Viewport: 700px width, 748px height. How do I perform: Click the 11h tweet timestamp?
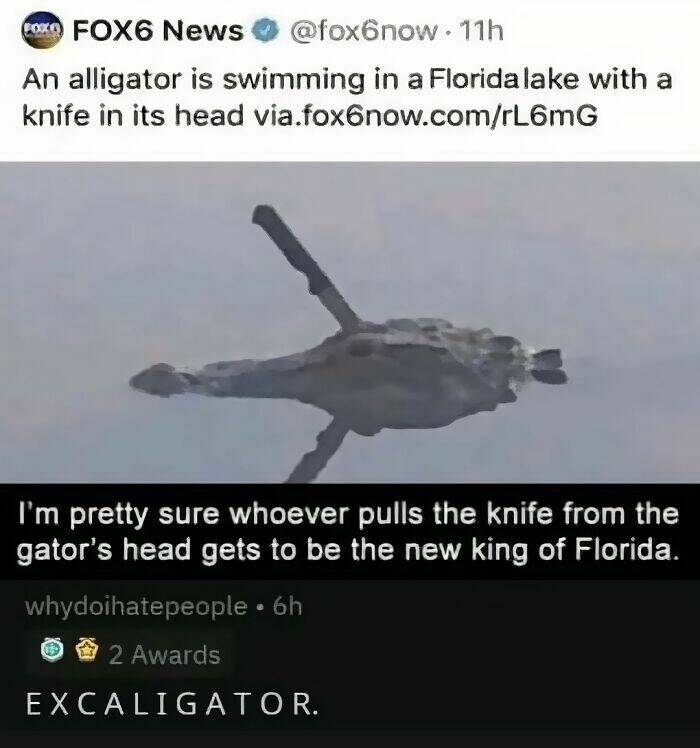coord(481,31)
